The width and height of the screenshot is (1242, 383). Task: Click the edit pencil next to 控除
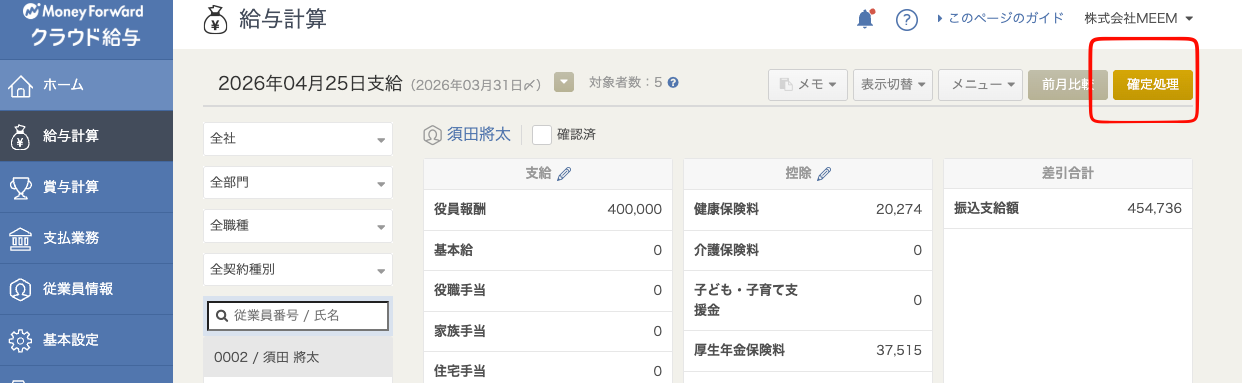coord(824,174)
